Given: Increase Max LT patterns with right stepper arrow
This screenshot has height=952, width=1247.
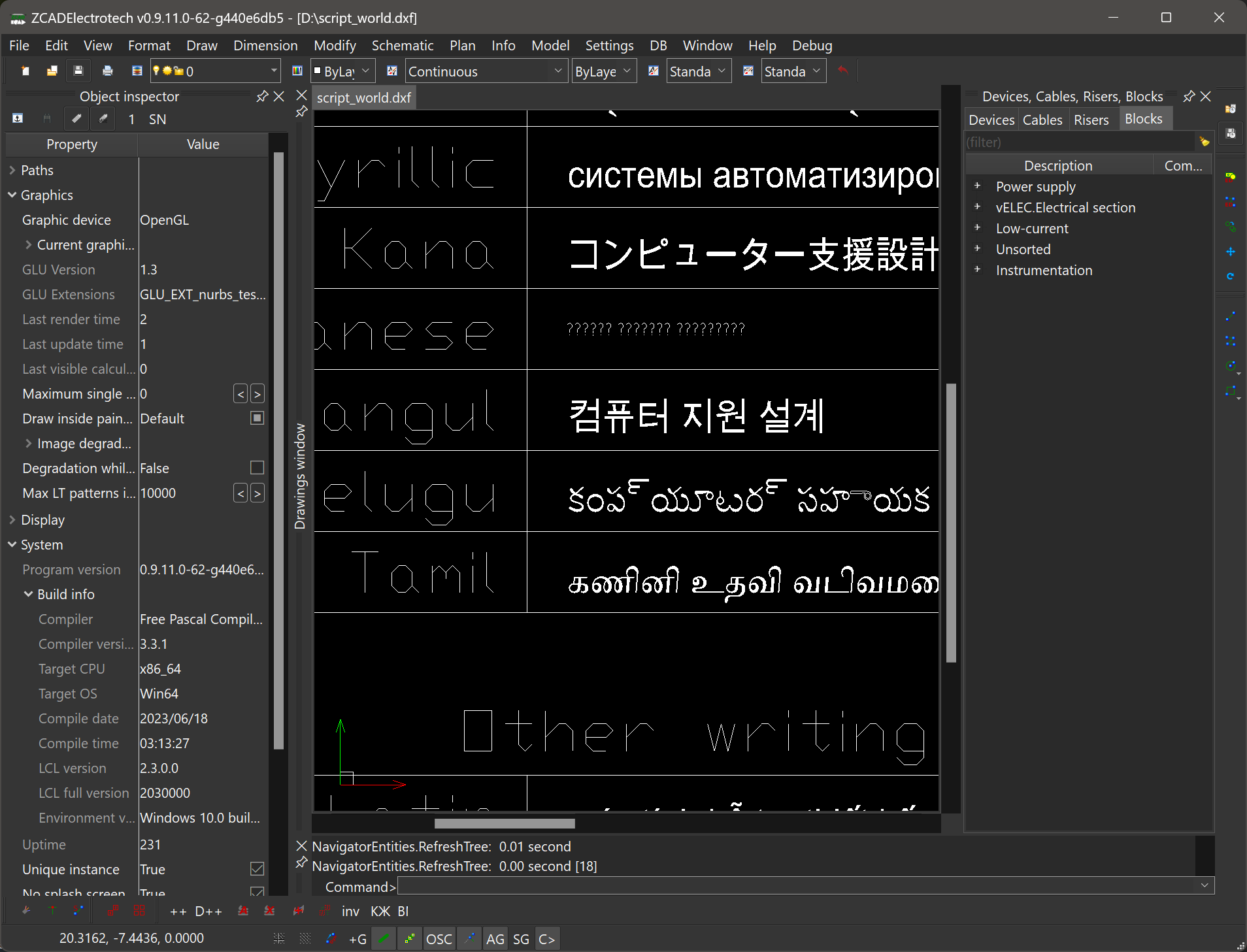Looking at the screenshot, I should pyautogui.click(x=258, y=493).
